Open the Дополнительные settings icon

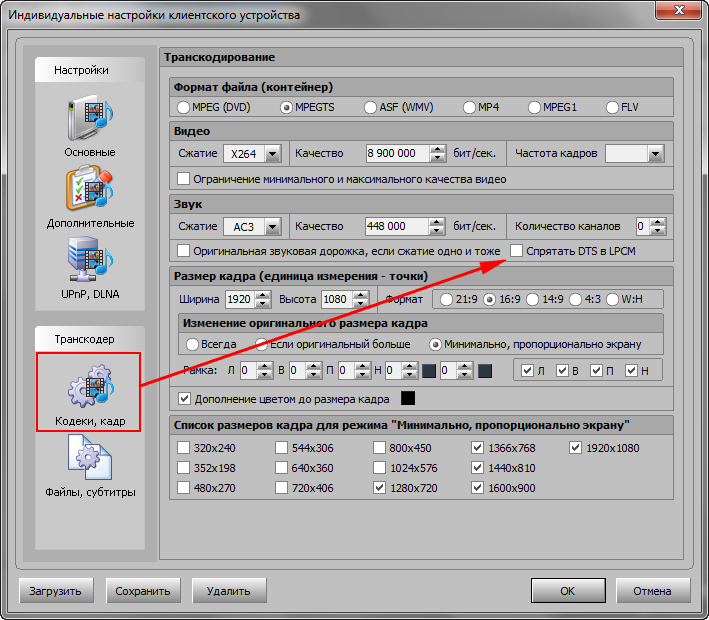tap(90, 189)
